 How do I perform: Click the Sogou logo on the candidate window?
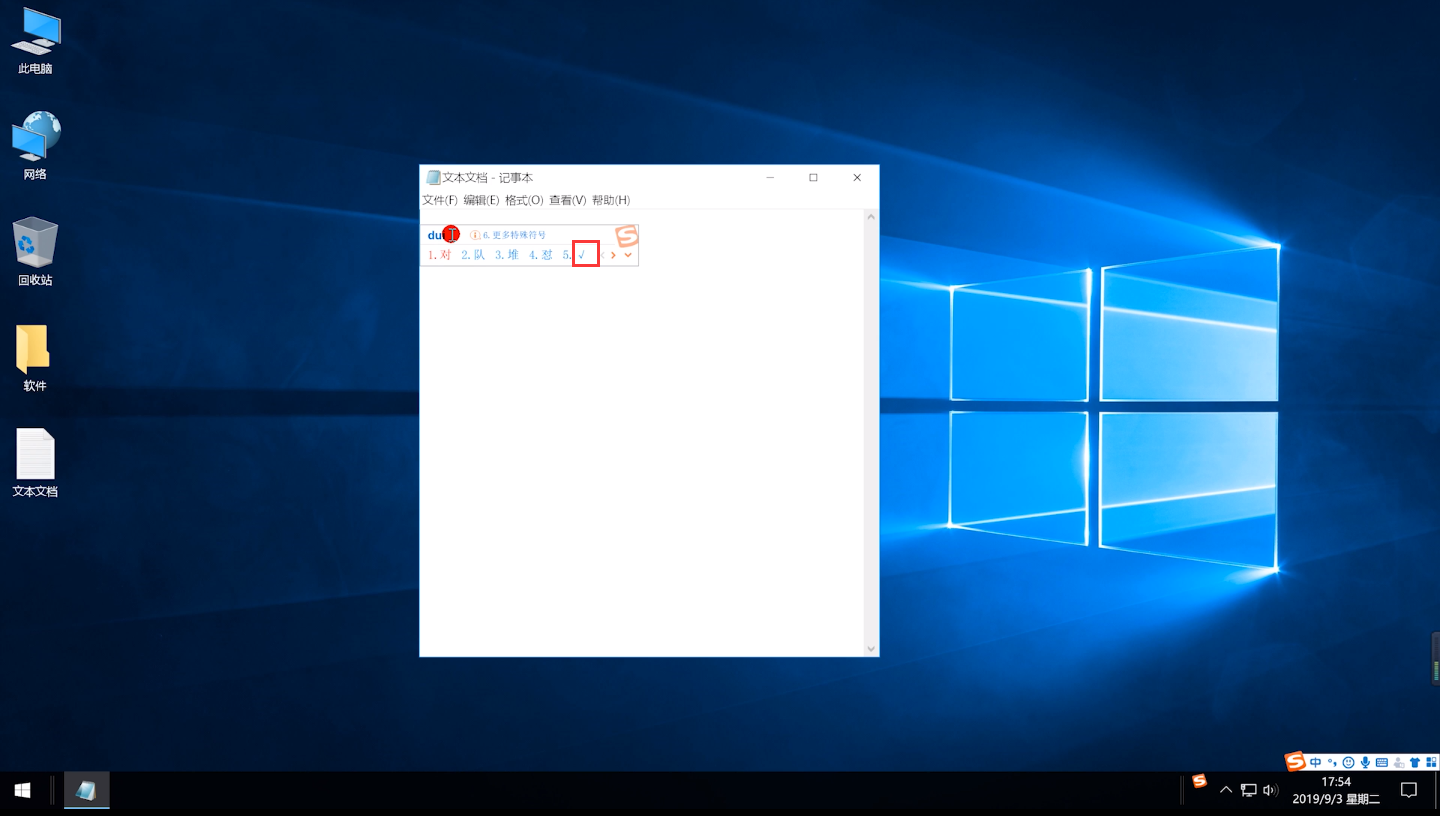[x=626, y=236]
